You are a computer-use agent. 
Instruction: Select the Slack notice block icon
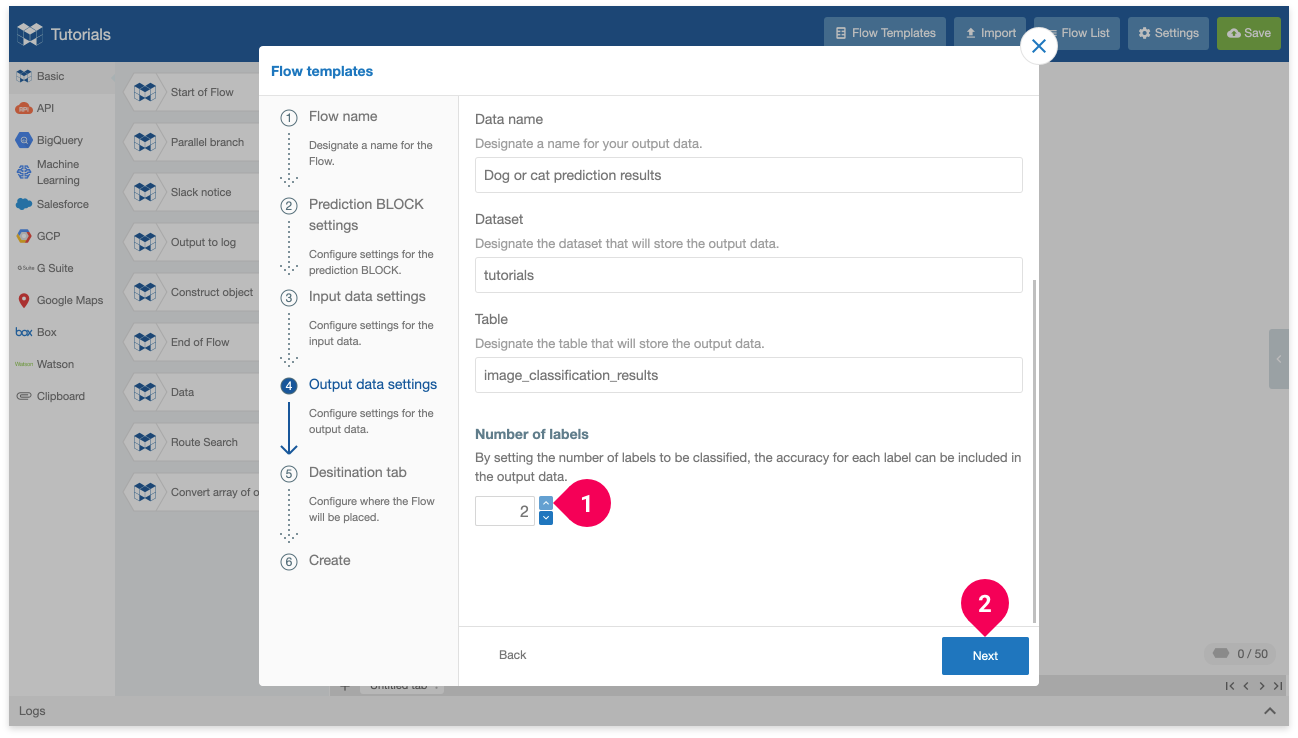tap(145, 192)
